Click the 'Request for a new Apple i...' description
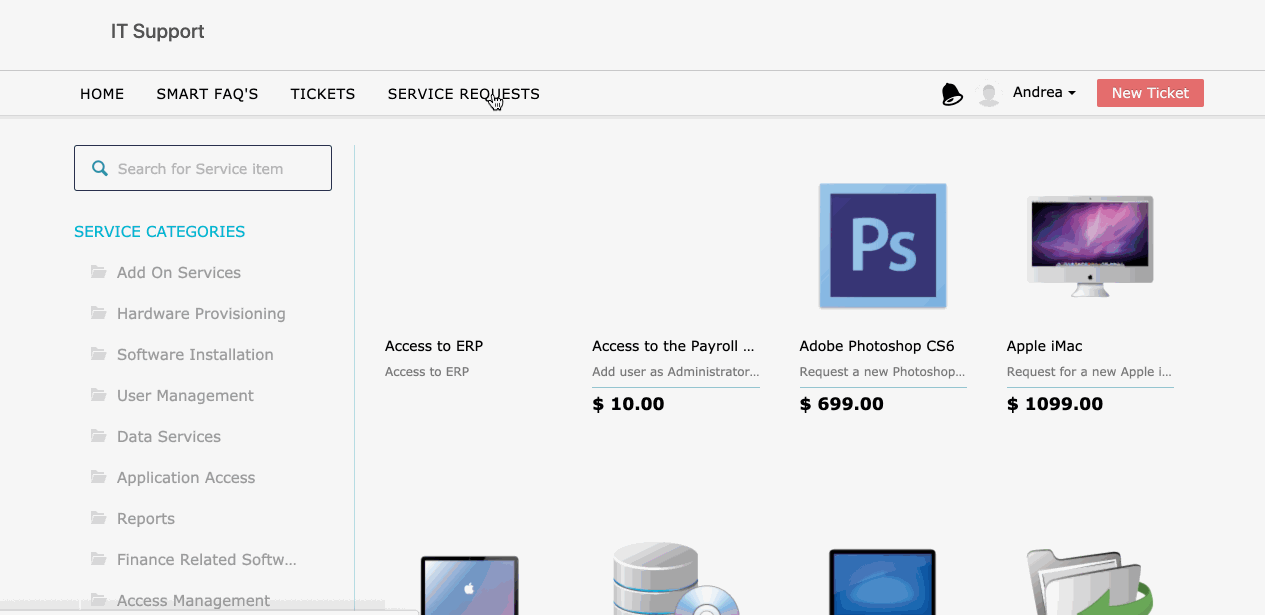1265x615 pixels. 1089,371
